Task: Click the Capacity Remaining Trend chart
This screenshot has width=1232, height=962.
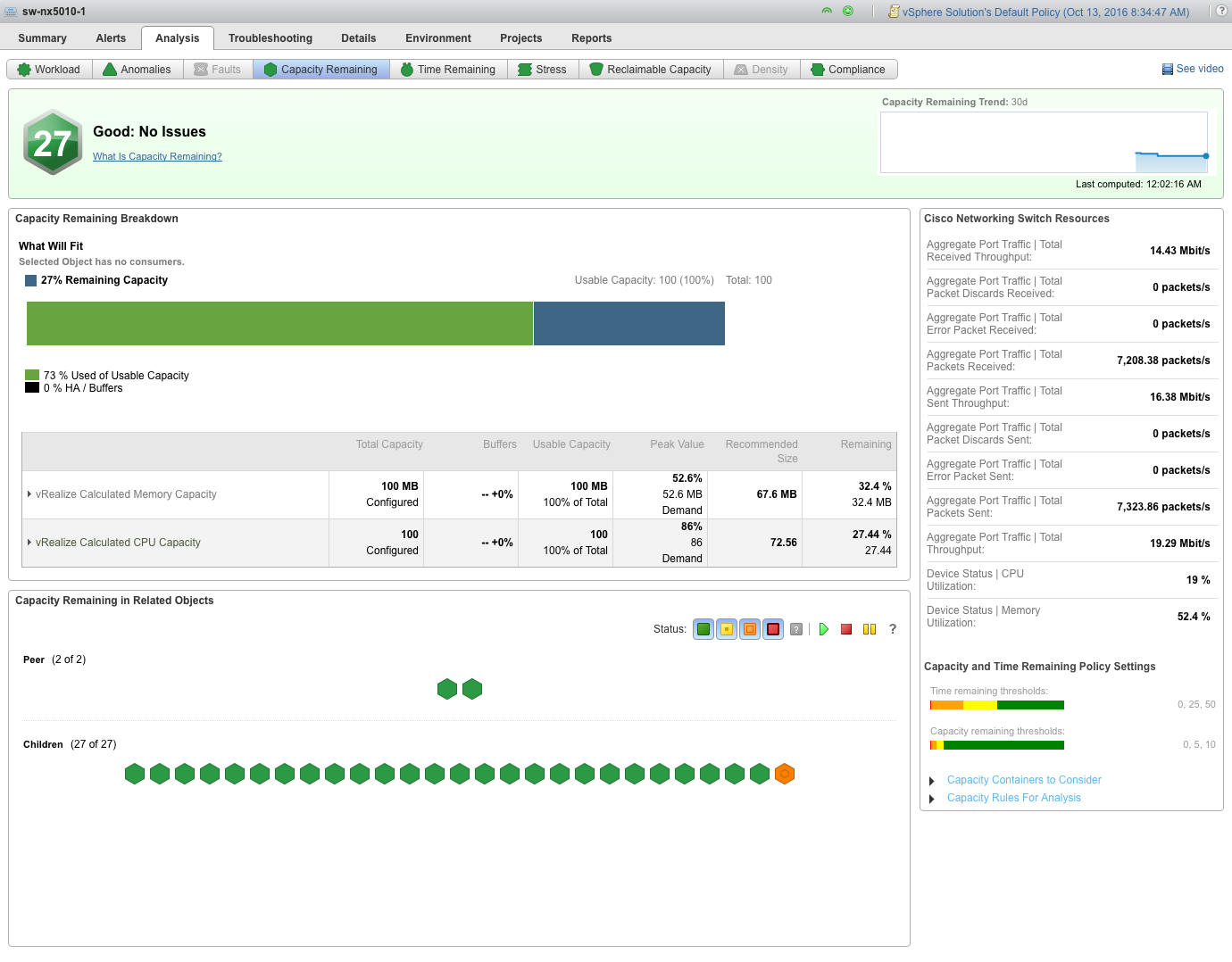Action: pos(1044,142)
